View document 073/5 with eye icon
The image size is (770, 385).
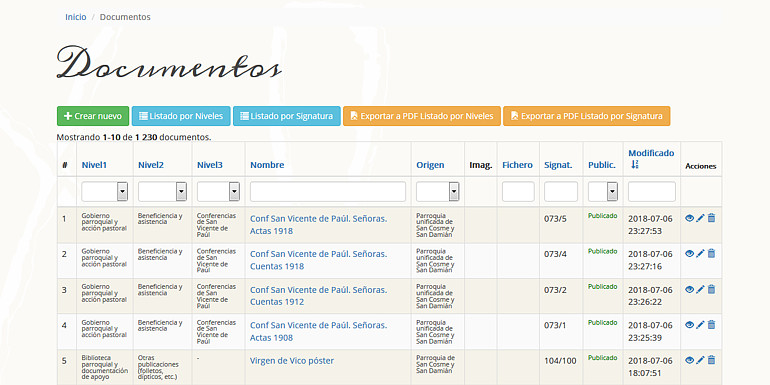(689, 218)
